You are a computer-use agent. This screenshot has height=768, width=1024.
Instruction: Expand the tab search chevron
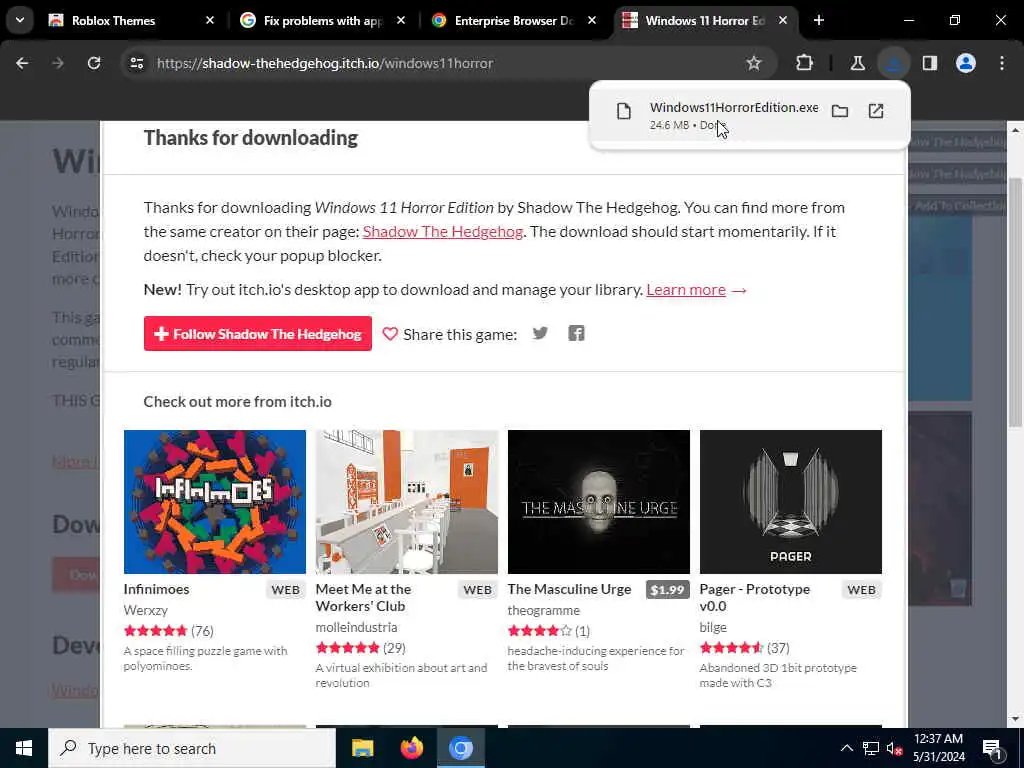(x=20, y=20)
